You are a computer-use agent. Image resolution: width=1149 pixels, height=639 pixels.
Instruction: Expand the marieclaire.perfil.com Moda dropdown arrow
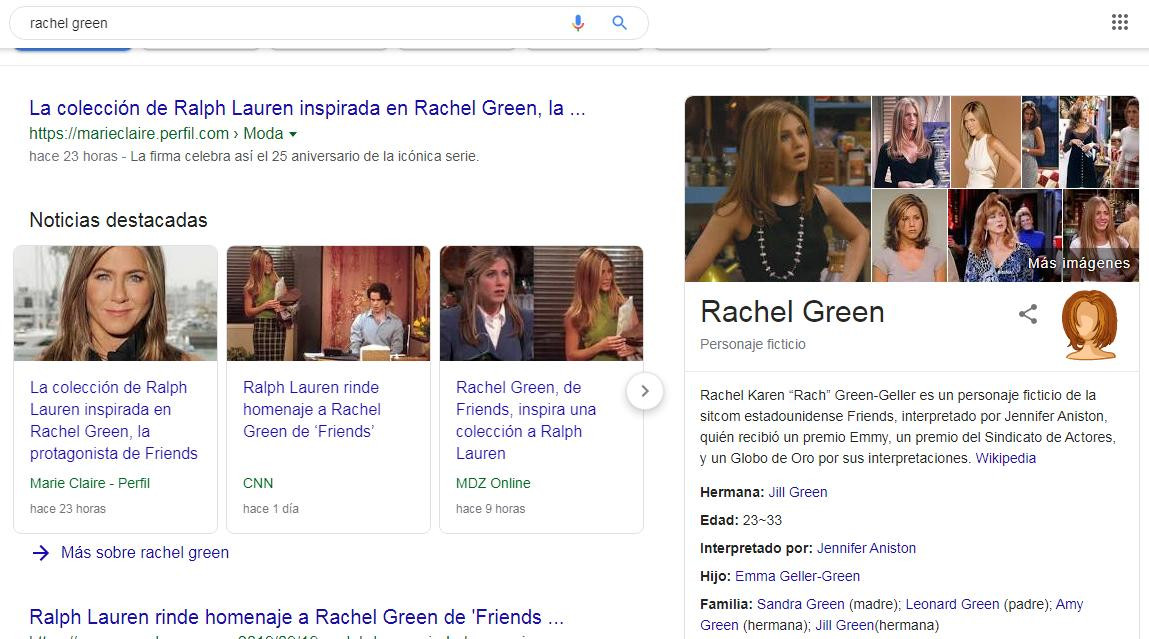click(293, 134)
